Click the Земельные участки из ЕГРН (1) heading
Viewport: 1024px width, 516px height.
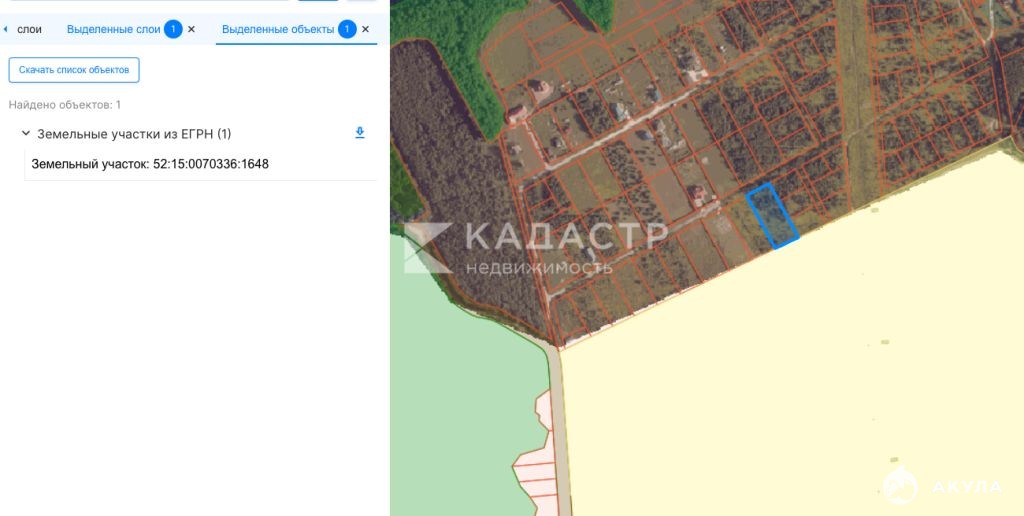[134, 134]
